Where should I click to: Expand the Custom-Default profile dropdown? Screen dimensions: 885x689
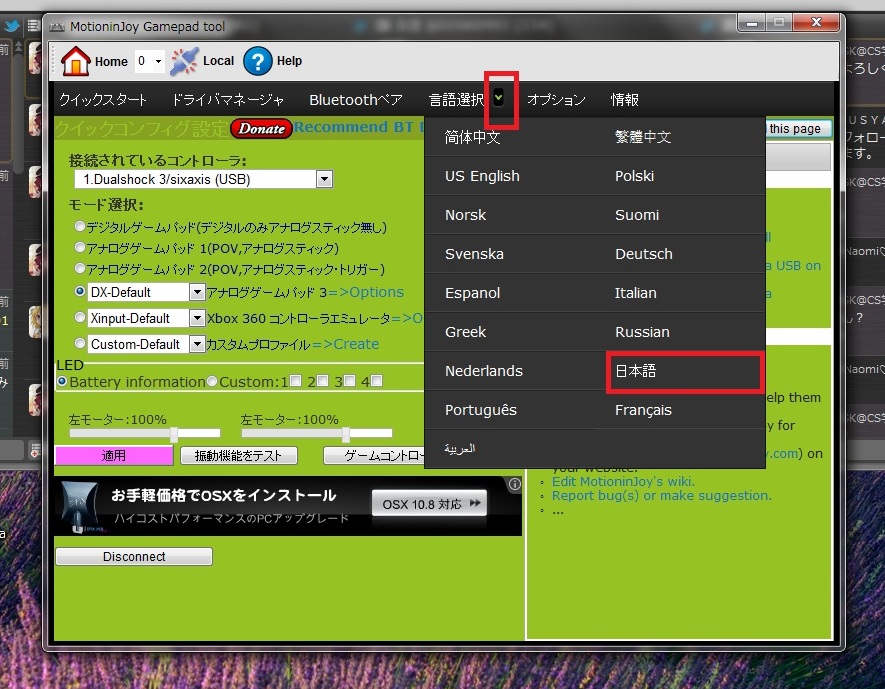(x=196, y=344)
